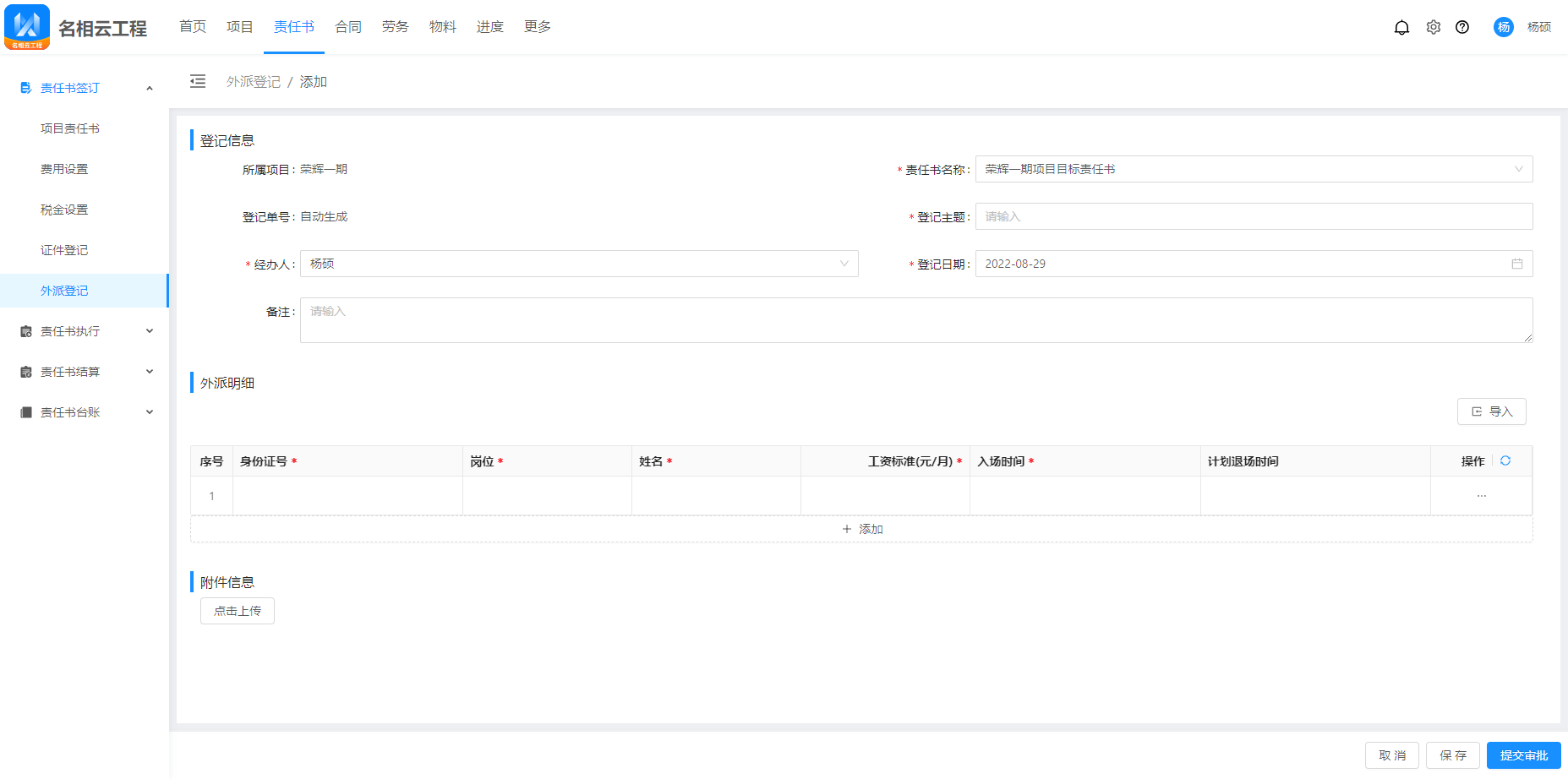This screenshot has width=1568, height=779.
Task: Click the 杨硕 username at top right
Action: tap(1539, 27)
